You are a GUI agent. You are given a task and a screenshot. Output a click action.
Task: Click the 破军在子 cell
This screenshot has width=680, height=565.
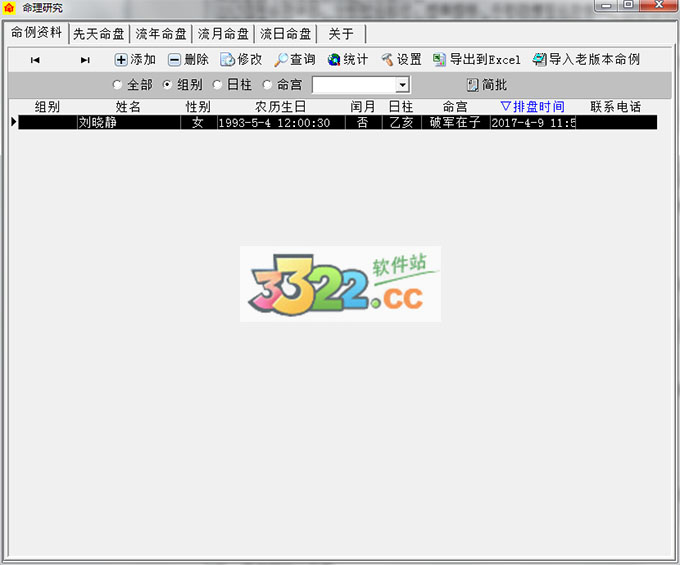pyautogui.click(x=455, y=122)
